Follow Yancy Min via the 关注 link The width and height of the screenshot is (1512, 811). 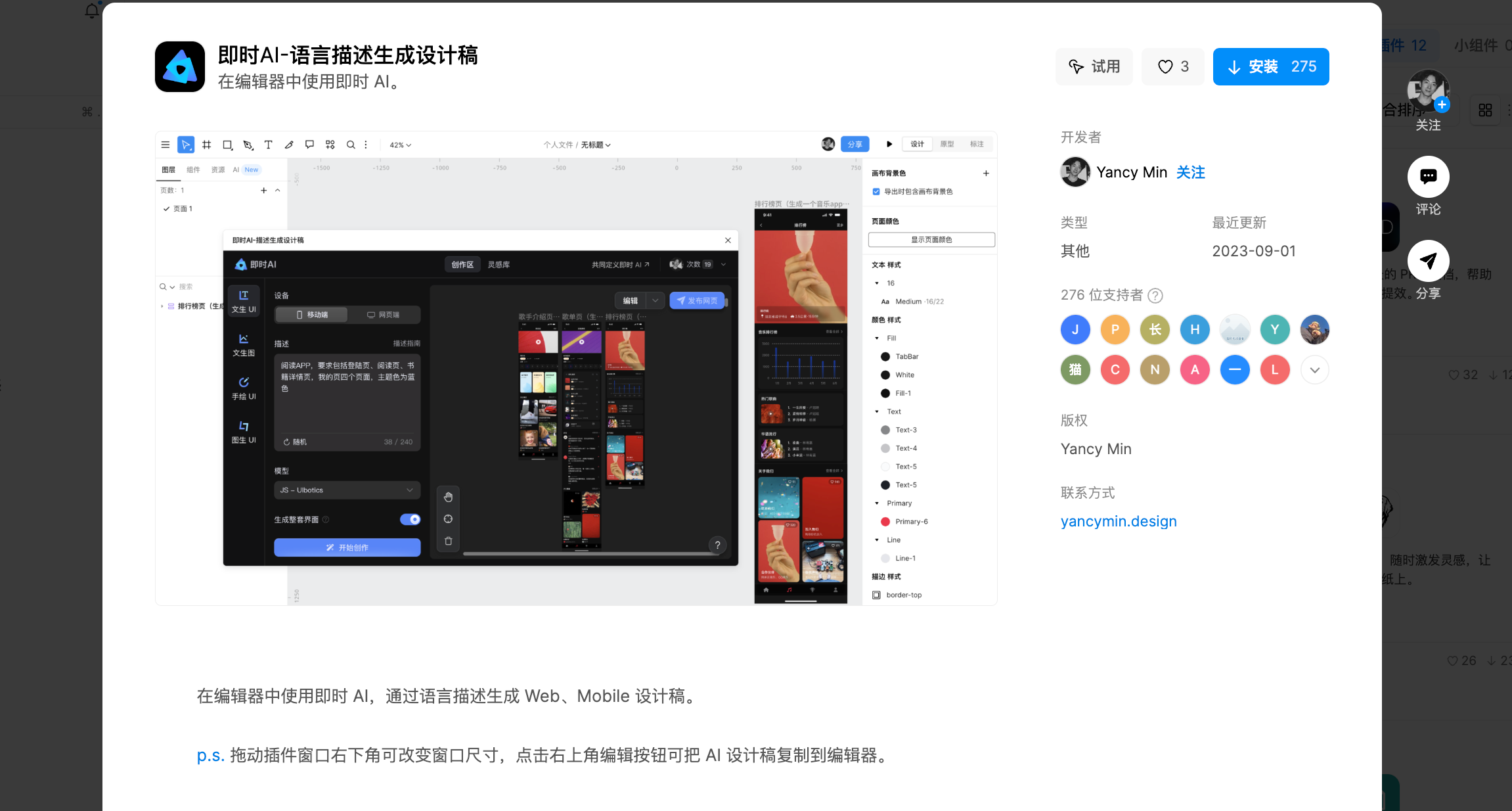[1191, 172]
